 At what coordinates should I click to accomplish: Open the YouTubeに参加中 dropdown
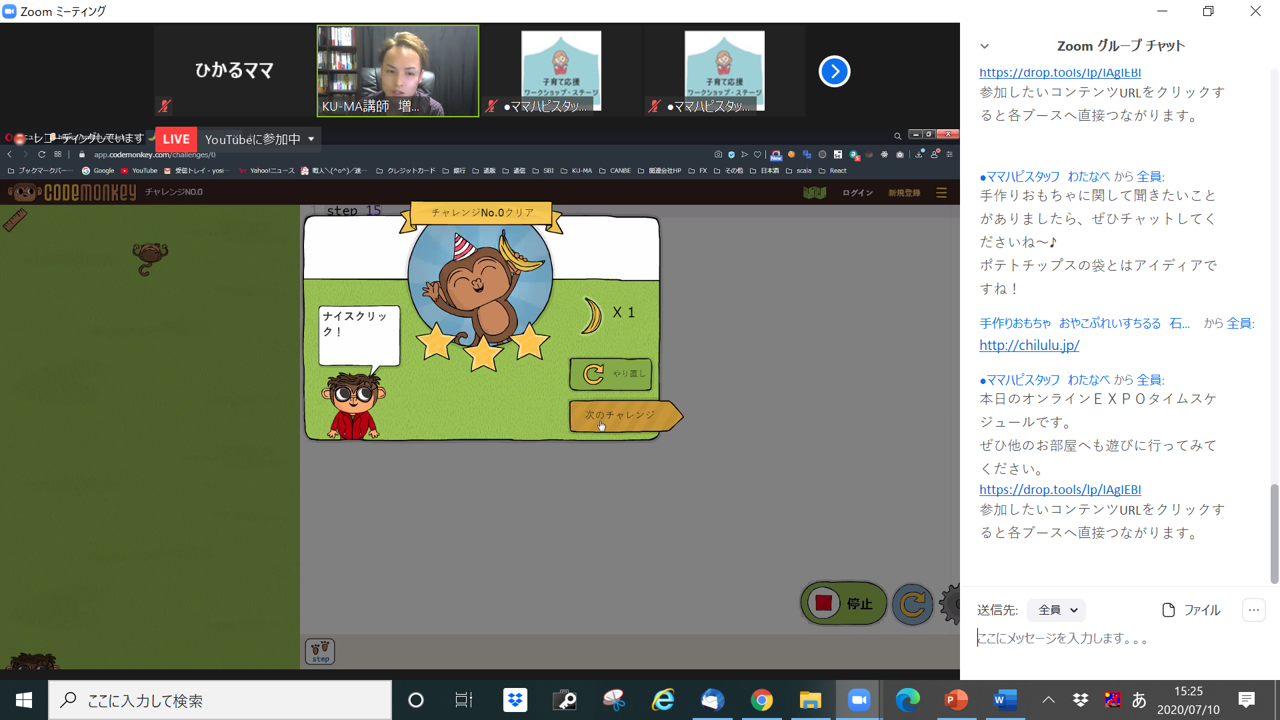point(259,139)
